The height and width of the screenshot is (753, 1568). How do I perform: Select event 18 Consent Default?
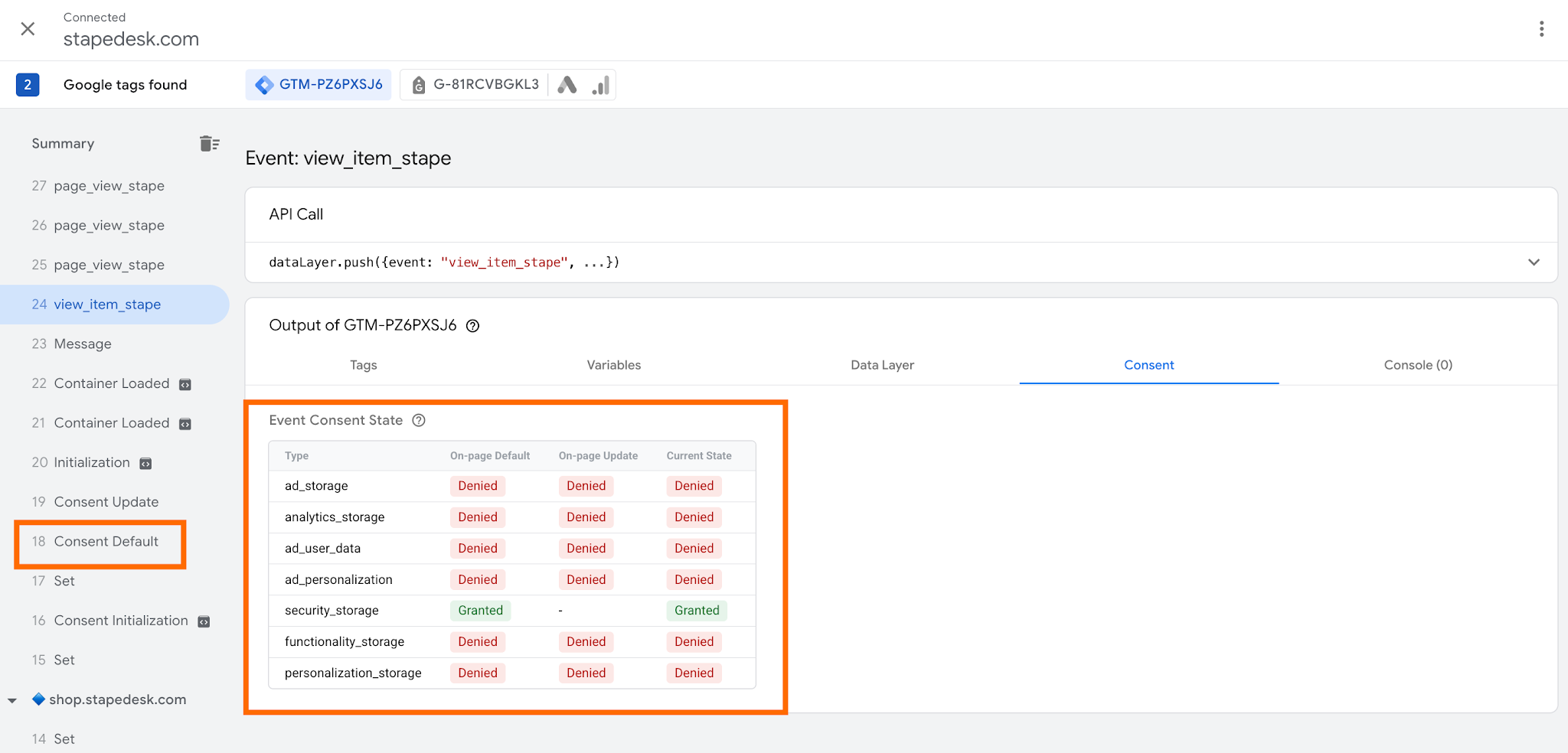(x=95, y=542)
